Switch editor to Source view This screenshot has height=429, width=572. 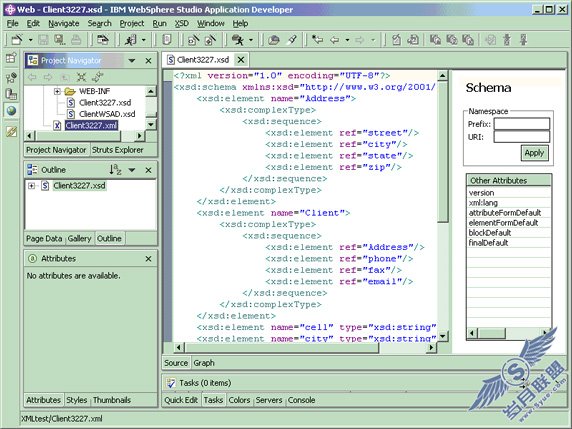pos(176,363)
